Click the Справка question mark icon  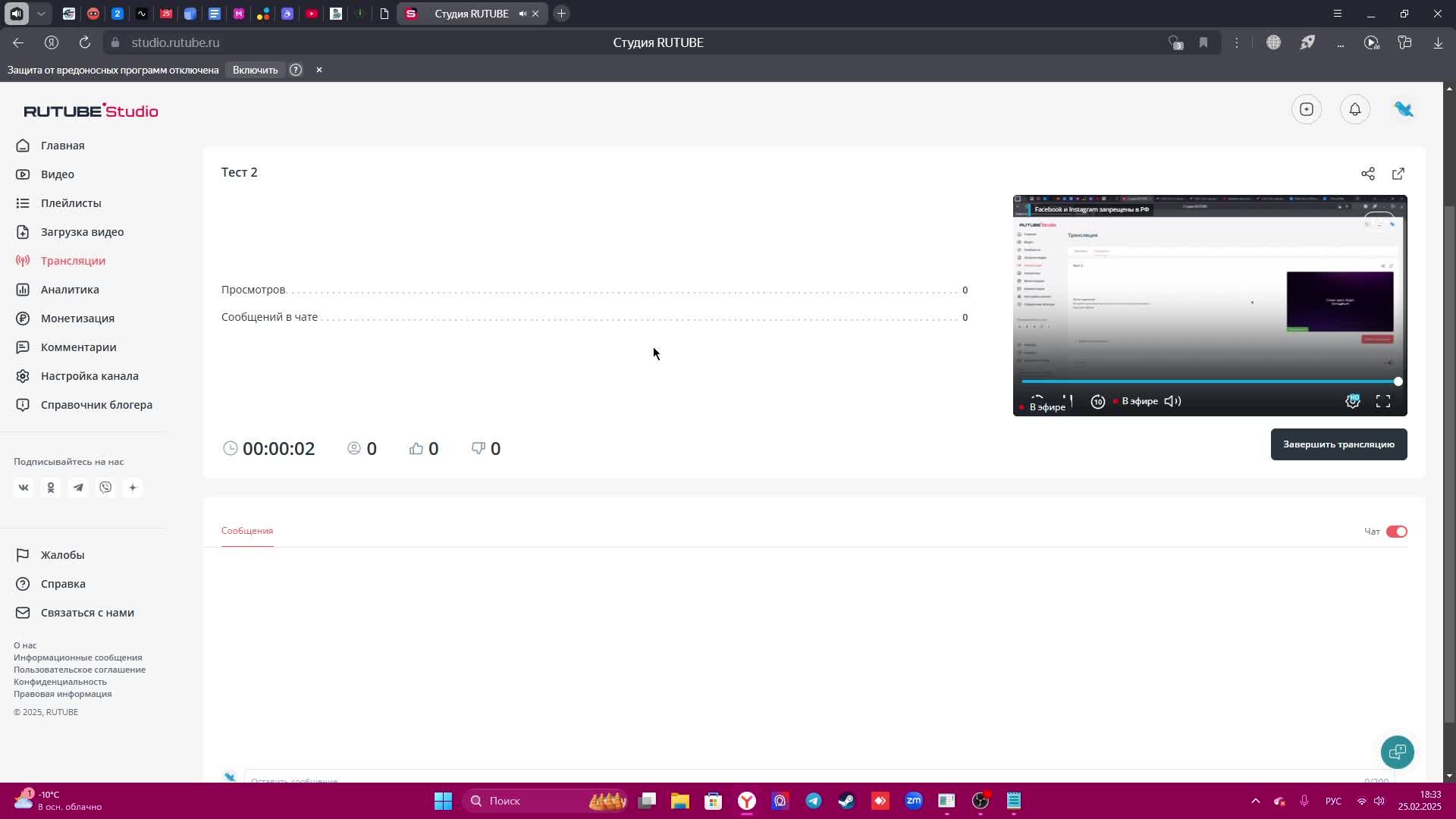coord(23,584)
